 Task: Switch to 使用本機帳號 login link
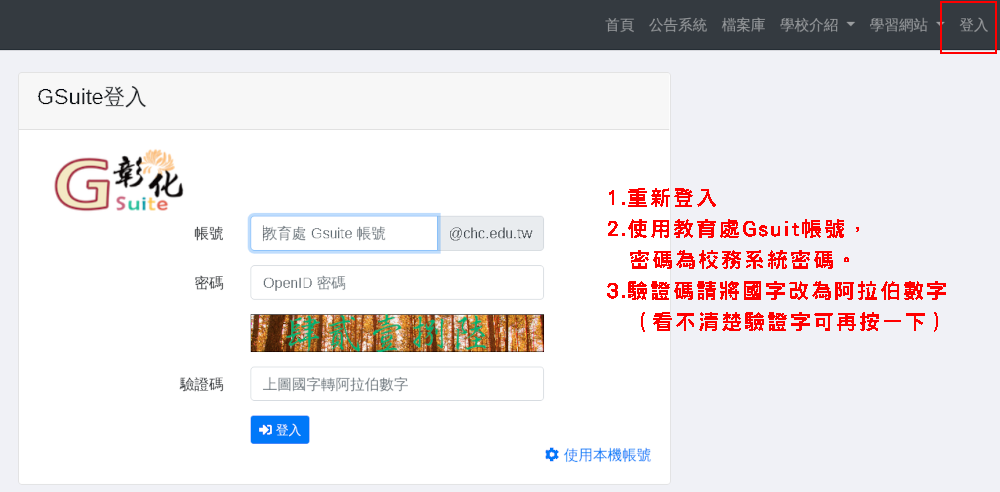coord(607,455)
